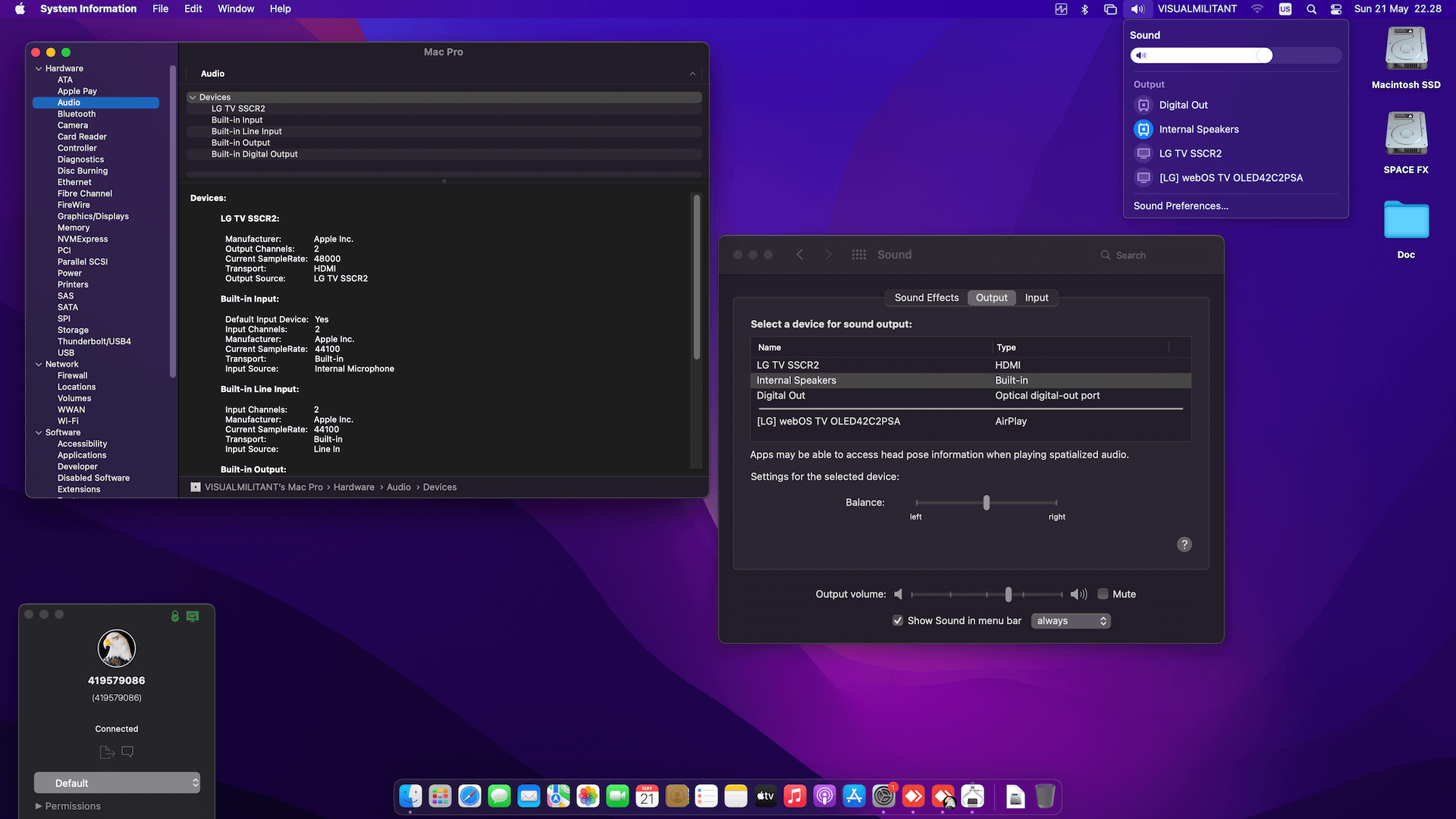
Task: Open Control Center in menu bar
Action: [x=1336, y=9]
